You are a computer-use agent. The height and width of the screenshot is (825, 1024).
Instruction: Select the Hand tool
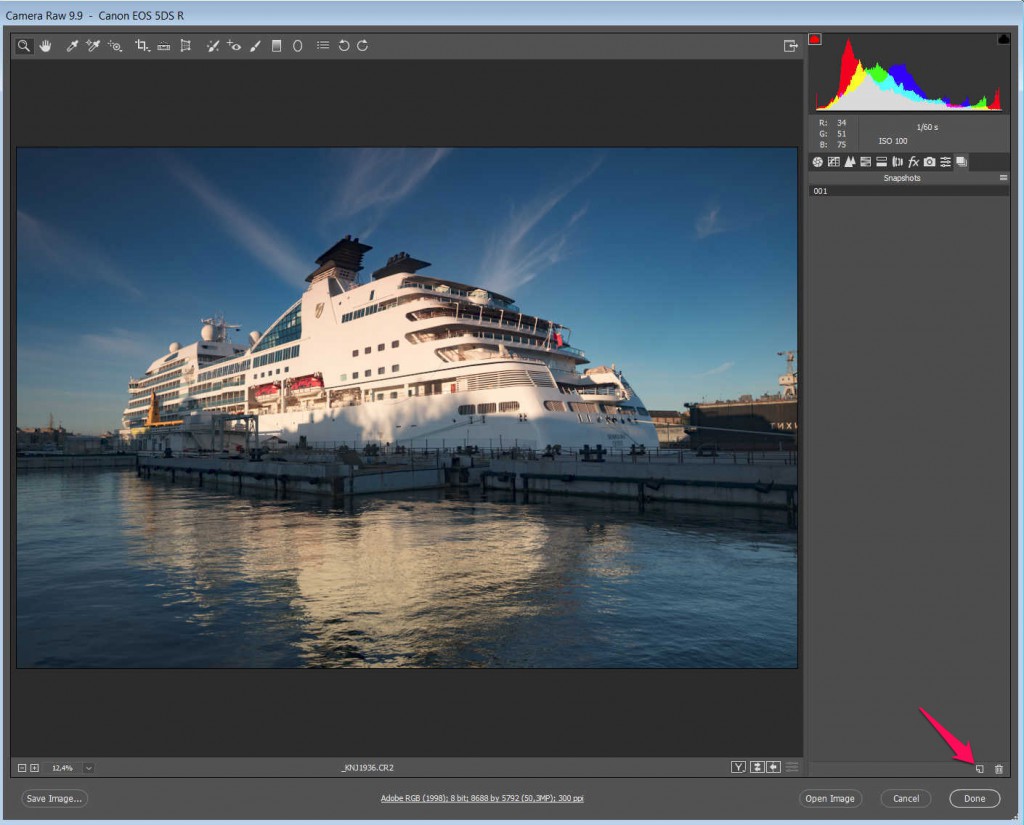pyautogui.click(x=45, y=46)
